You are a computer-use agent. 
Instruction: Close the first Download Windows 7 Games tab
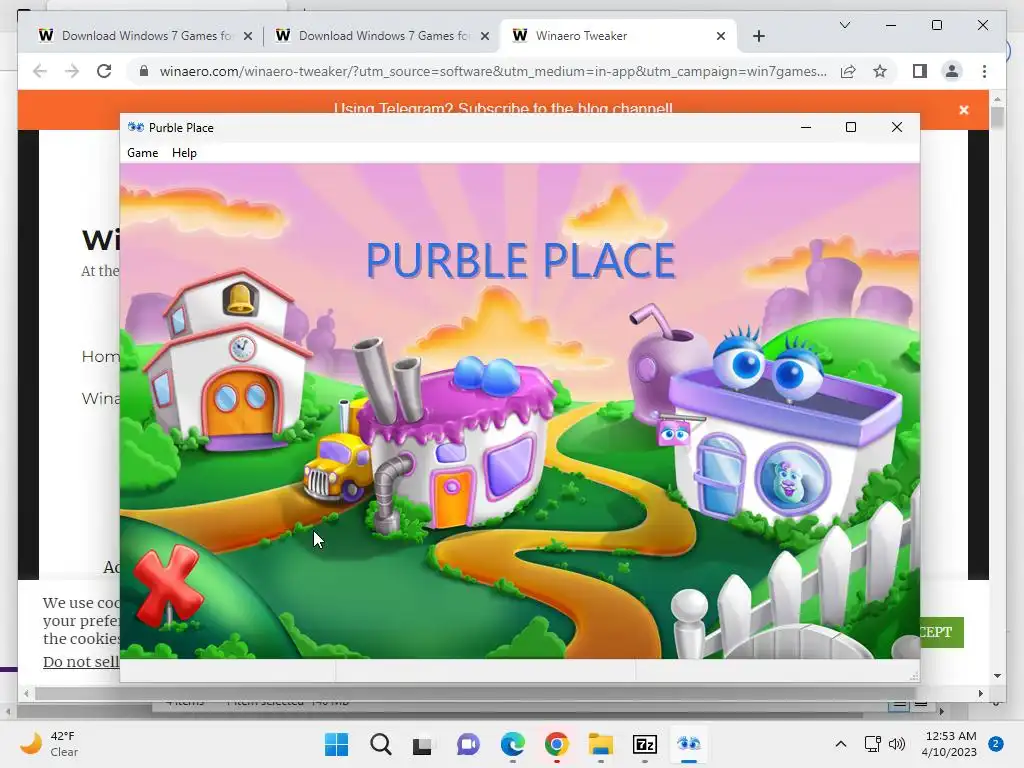point(248,36)
